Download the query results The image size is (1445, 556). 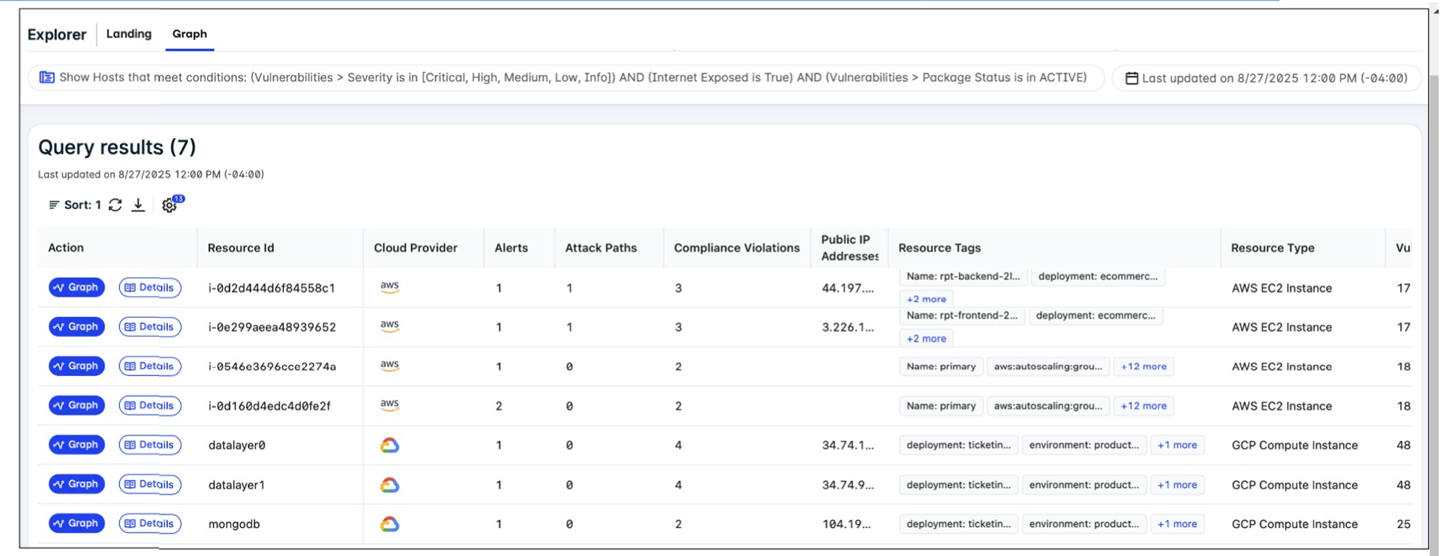(139, 205)
